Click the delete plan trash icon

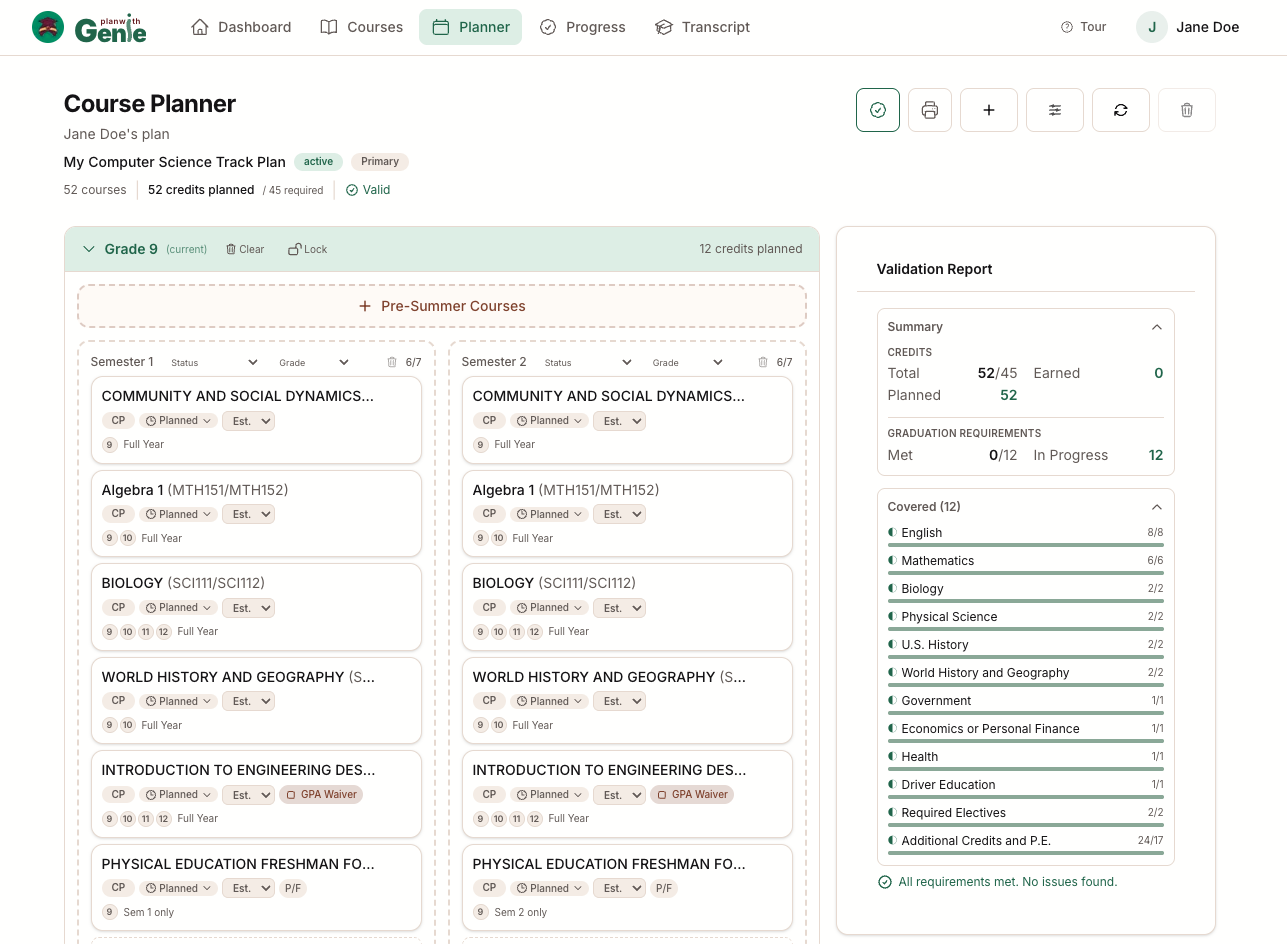click(x=1187, y=110)
